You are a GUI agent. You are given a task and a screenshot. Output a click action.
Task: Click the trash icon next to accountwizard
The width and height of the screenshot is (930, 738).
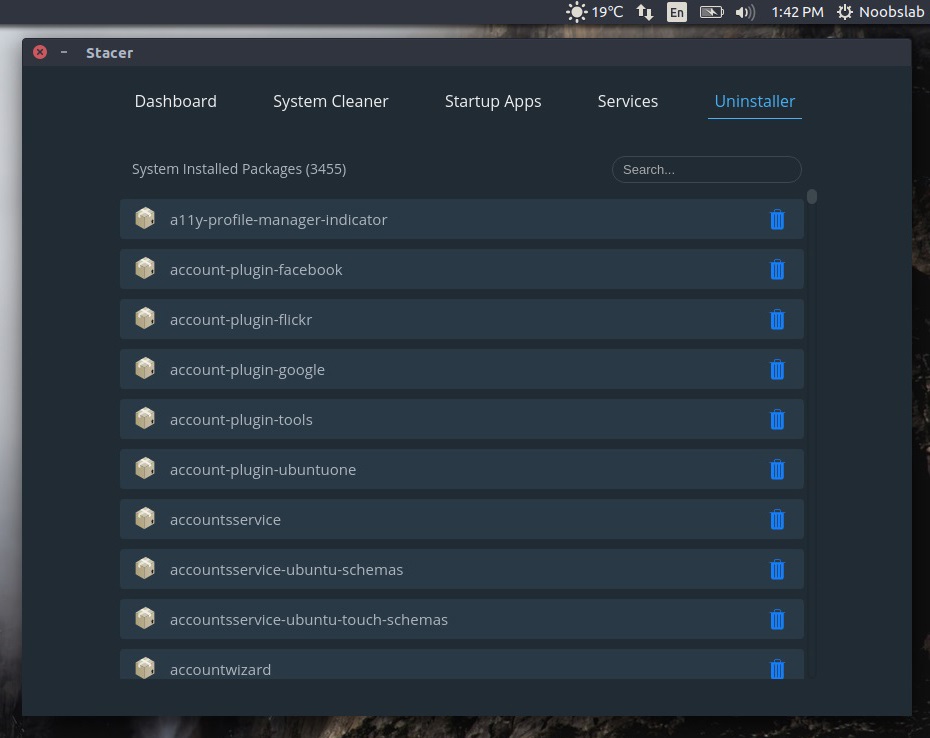777,669
